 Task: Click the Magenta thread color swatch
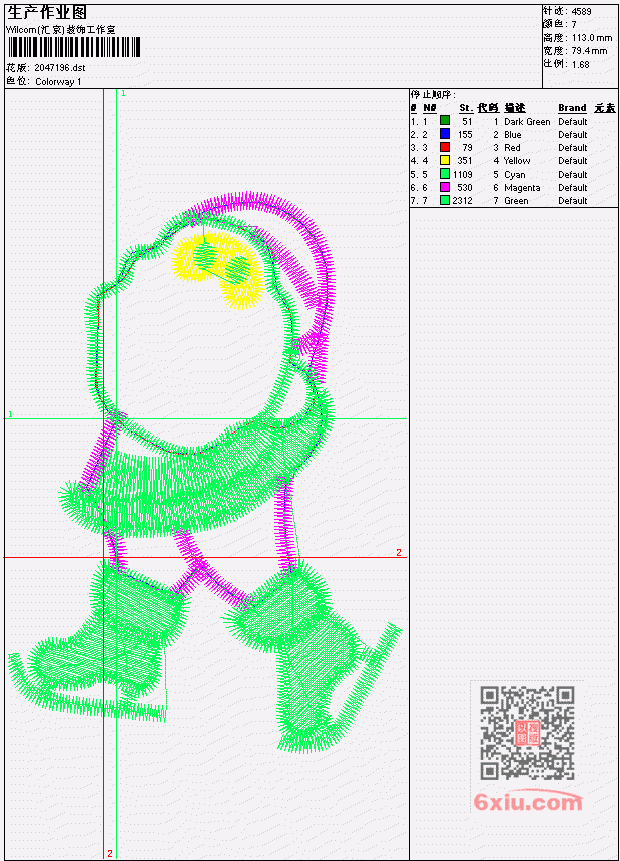445,187
